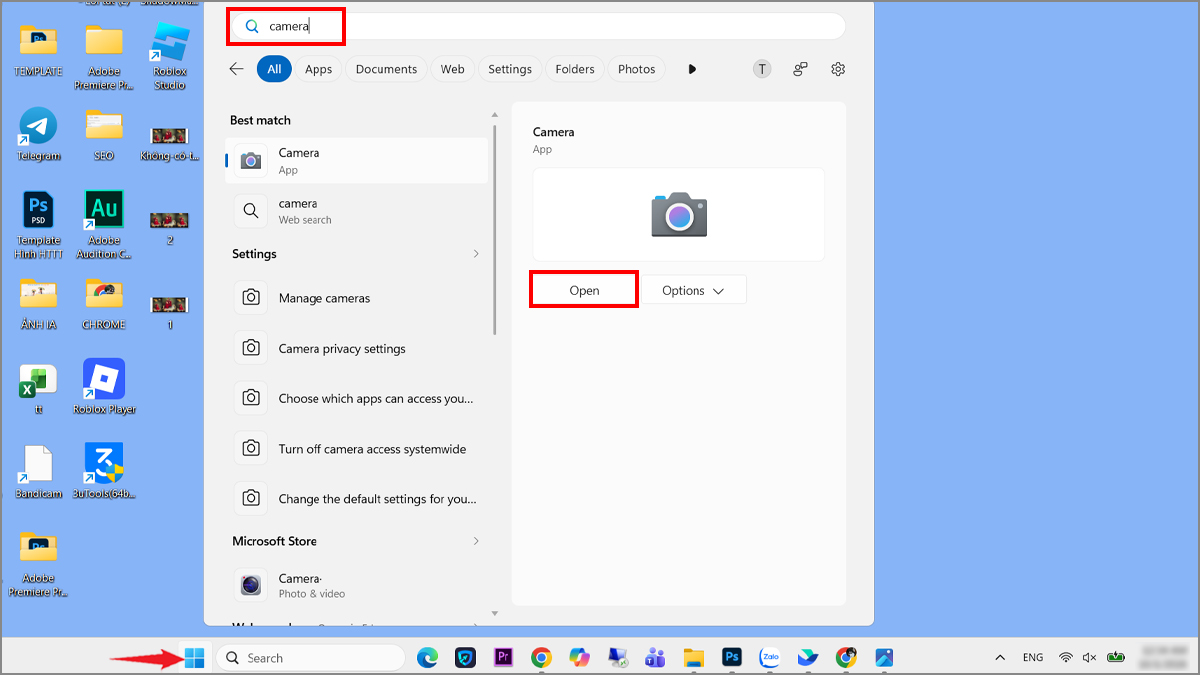The image size is (1200, 675).
Task: Switch to the Settings filter tab
Action: [x=510, y=69]
